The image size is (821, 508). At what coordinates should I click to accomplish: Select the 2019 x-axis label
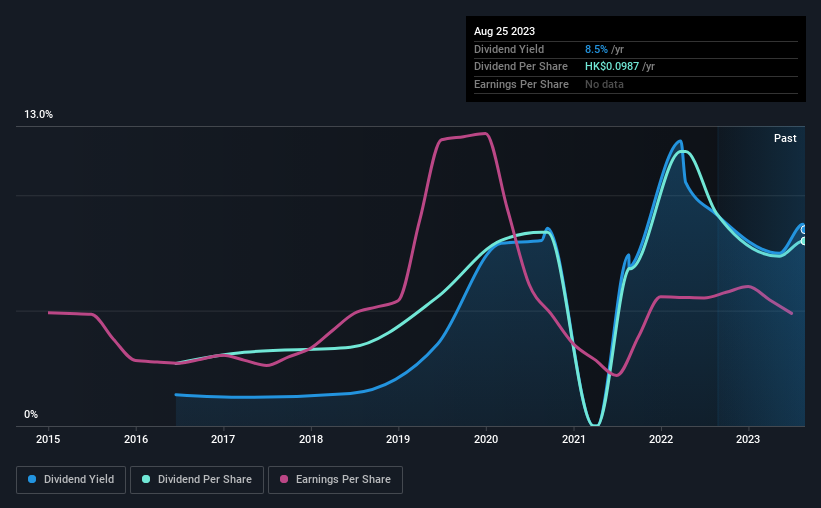[x=398, y=439]
